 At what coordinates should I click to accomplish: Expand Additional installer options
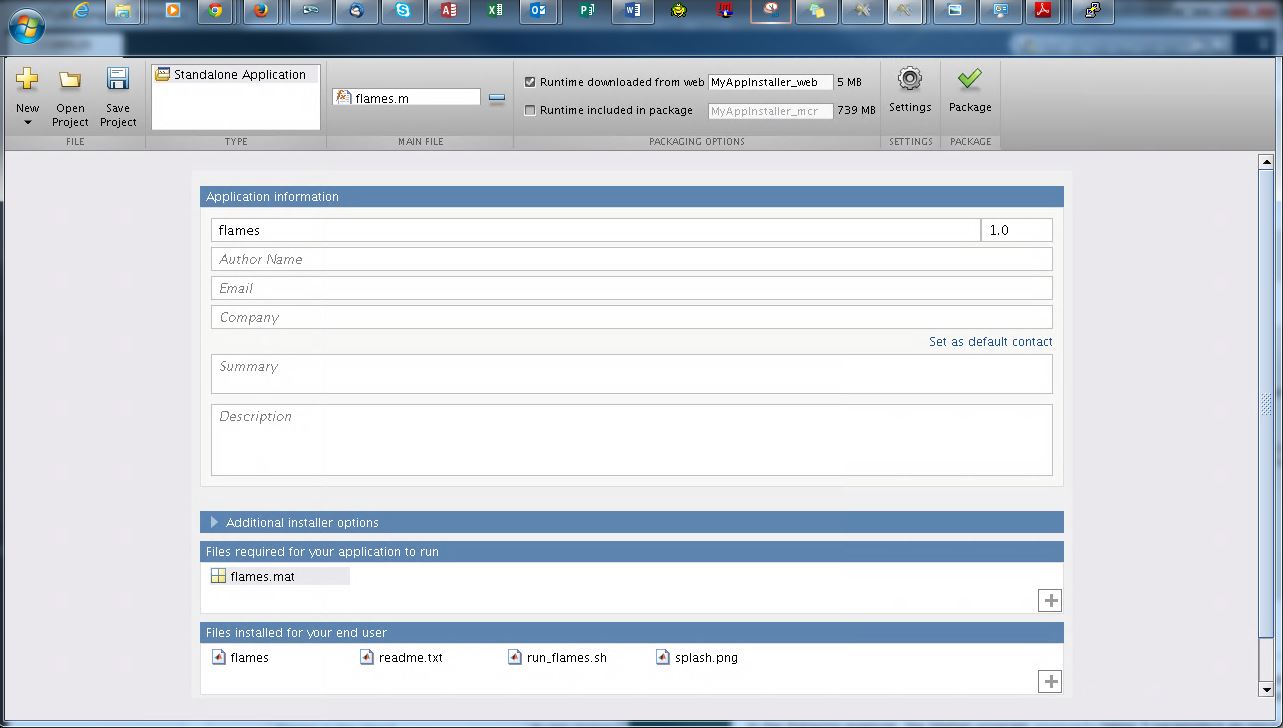[214, 522]
